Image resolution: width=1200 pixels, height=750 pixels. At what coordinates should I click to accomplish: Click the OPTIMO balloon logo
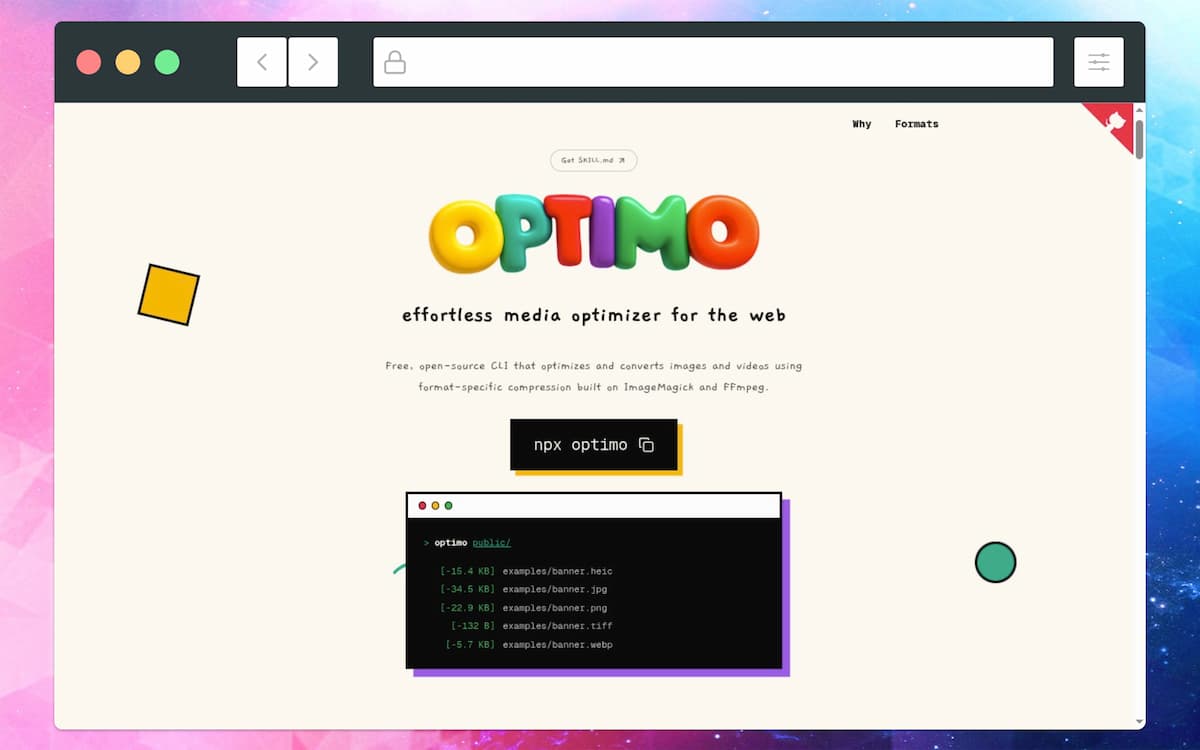(x=593, y=234)
